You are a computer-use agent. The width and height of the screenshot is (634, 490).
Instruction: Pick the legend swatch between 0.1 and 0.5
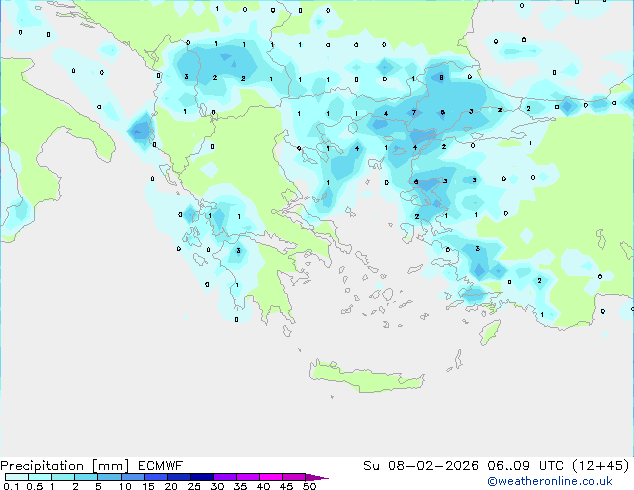pos(17,477)
